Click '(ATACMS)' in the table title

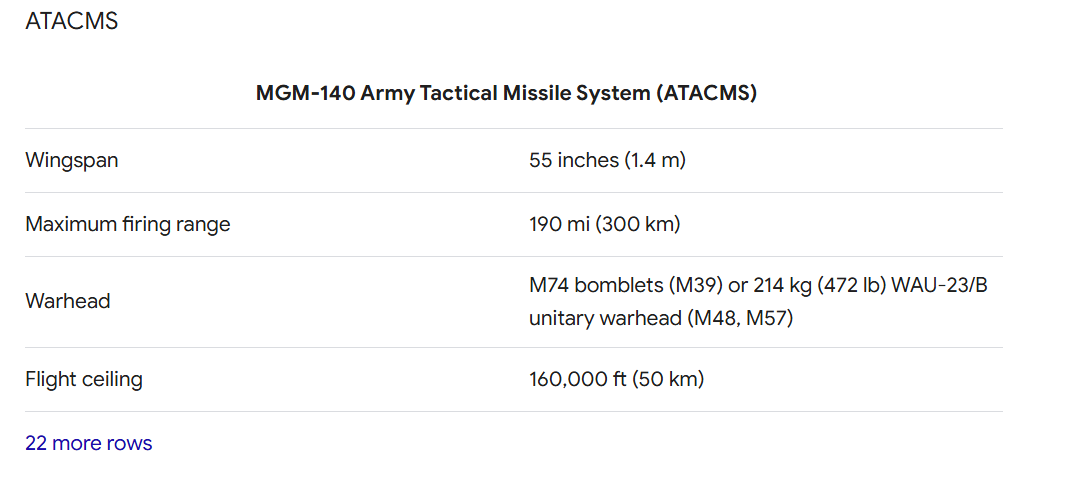click(x=706, y=93)
